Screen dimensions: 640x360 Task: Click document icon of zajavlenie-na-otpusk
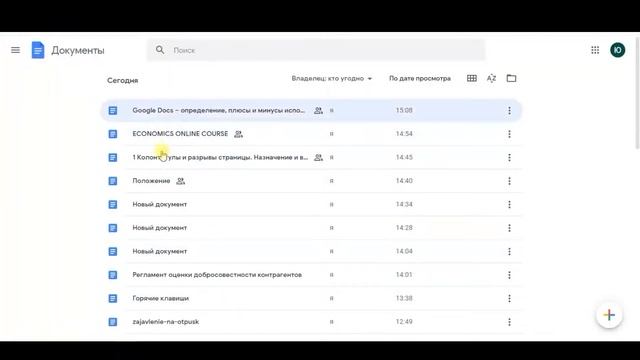(113, 322)
